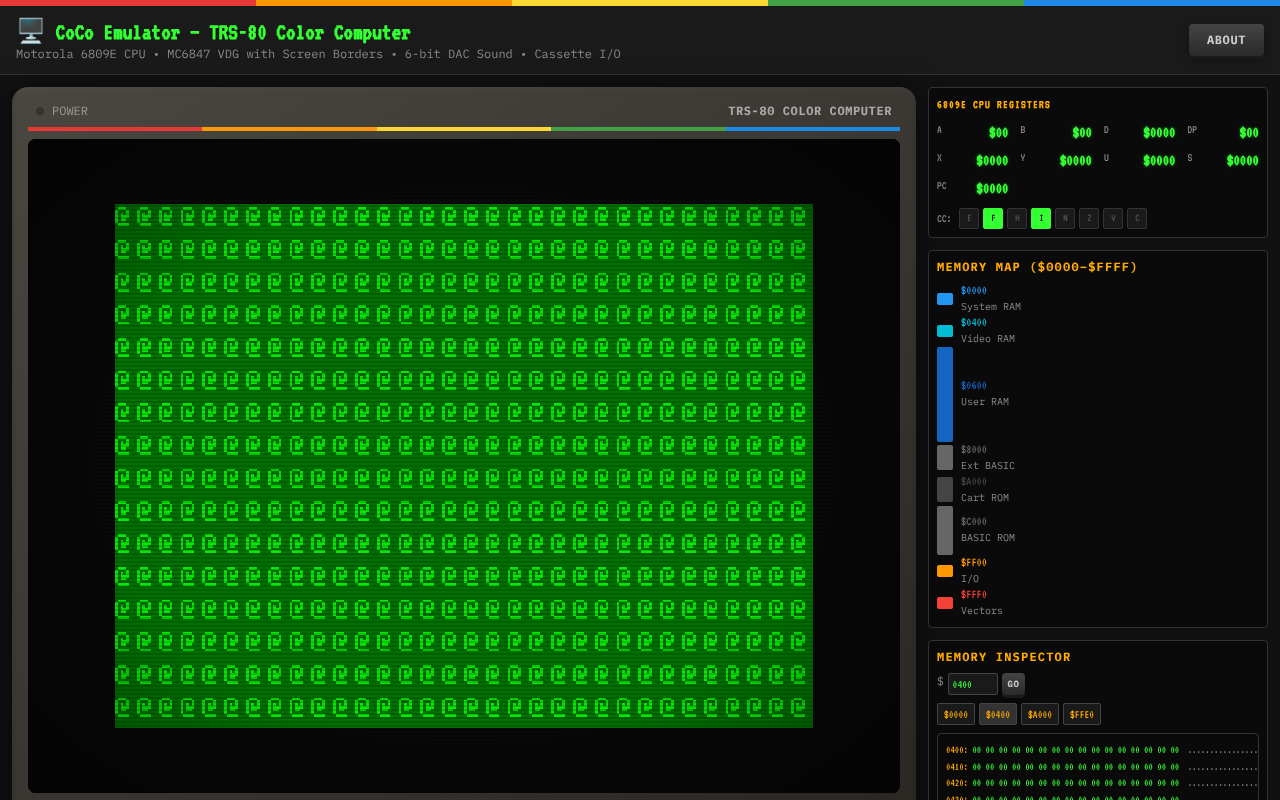Viewport: 1280px width, 800px height.
Task: Click the I/O block in the memory map
Action: pyautogui.click(x=944, y=570)
